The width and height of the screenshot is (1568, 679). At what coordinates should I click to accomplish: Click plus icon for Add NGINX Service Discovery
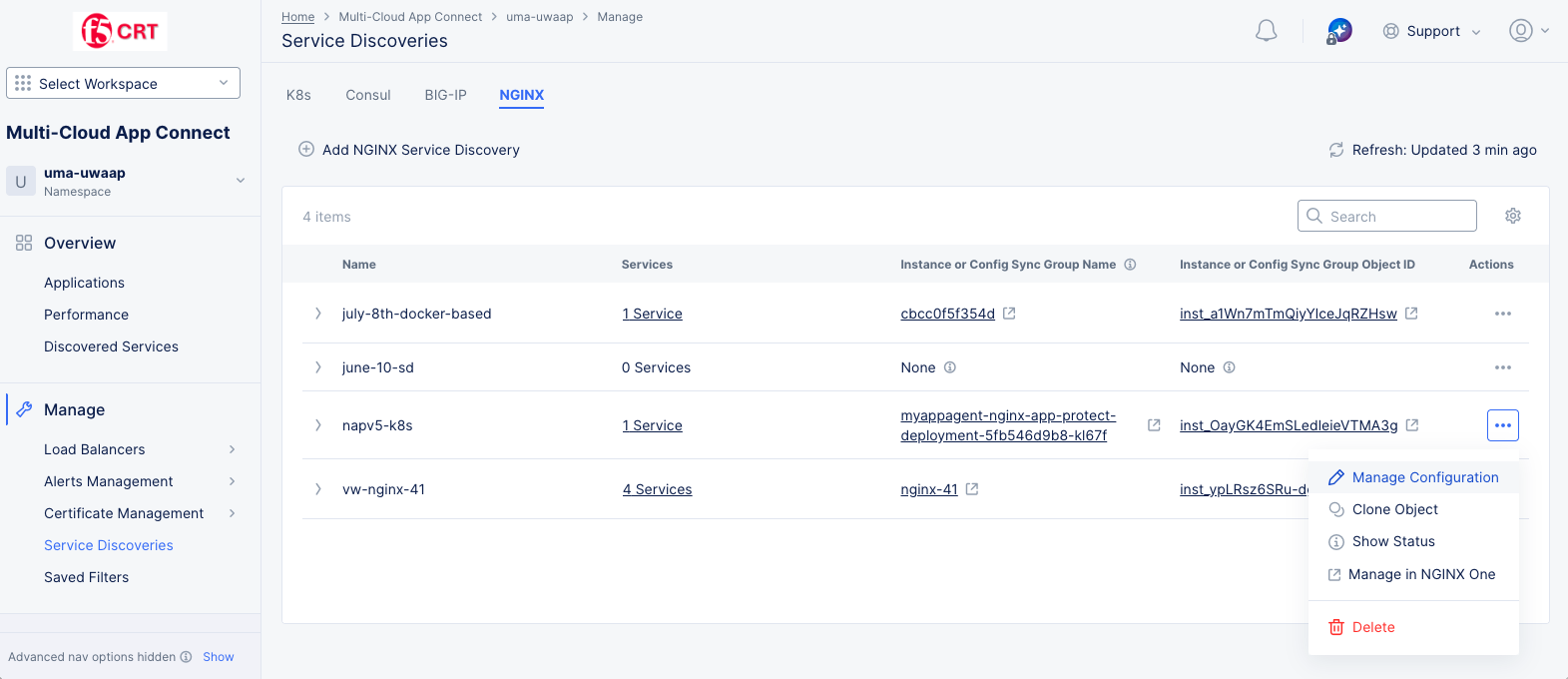(x=306, y=150)
